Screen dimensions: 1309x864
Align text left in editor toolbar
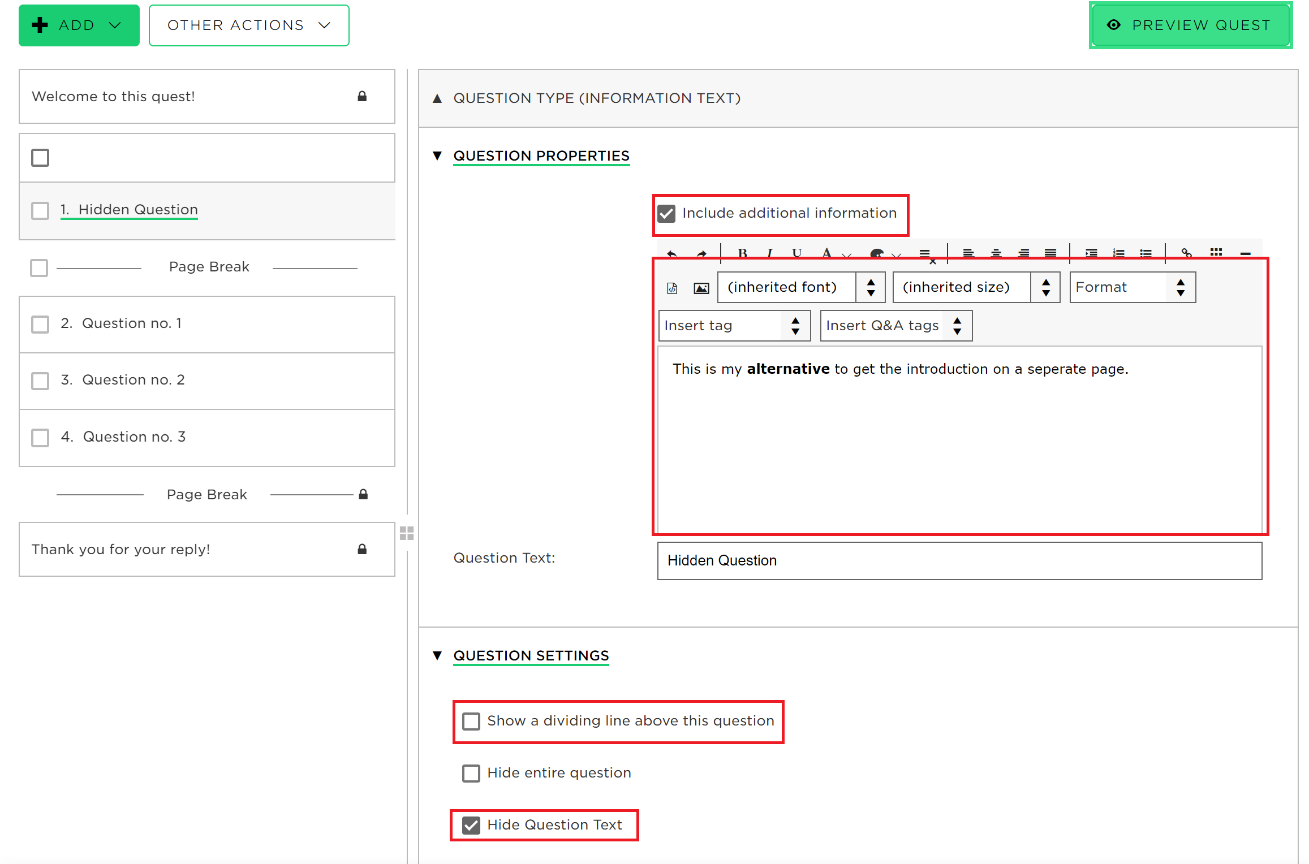point(968,254)
